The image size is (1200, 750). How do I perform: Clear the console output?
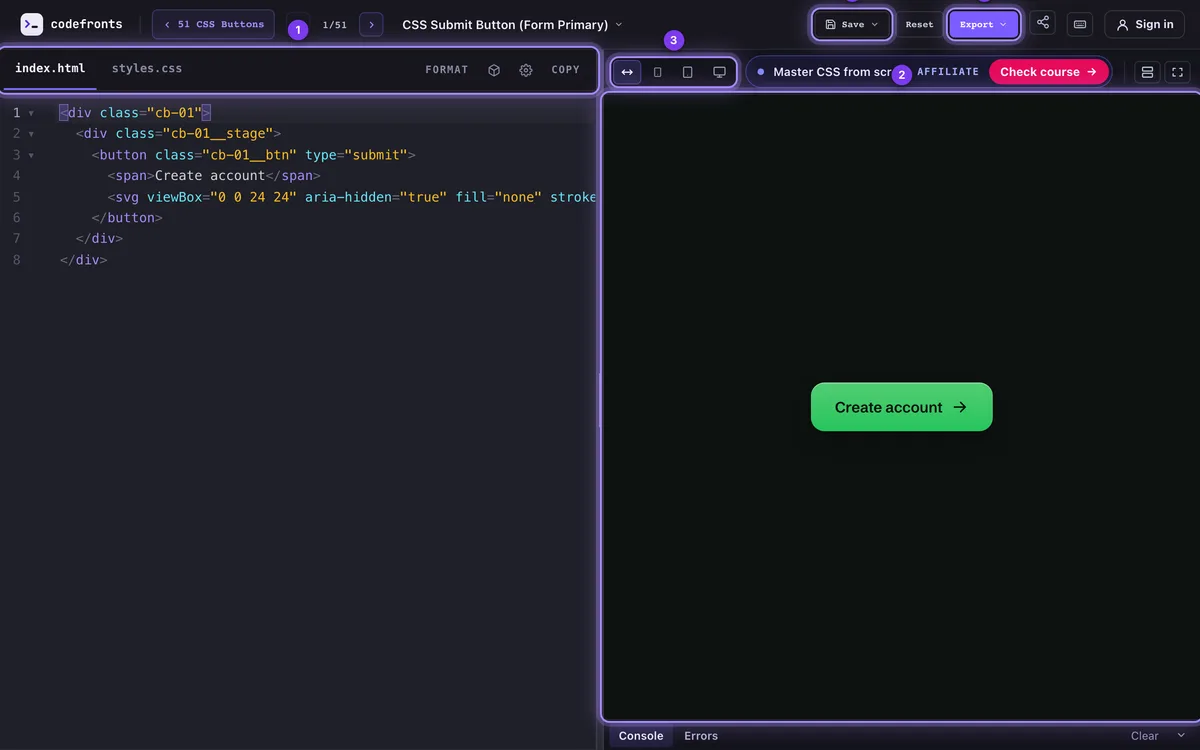pos(1144,736)
